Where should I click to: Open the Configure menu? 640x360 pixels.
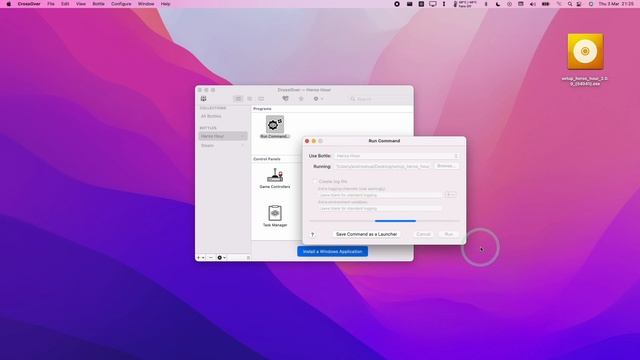click(x=121, y=4)
